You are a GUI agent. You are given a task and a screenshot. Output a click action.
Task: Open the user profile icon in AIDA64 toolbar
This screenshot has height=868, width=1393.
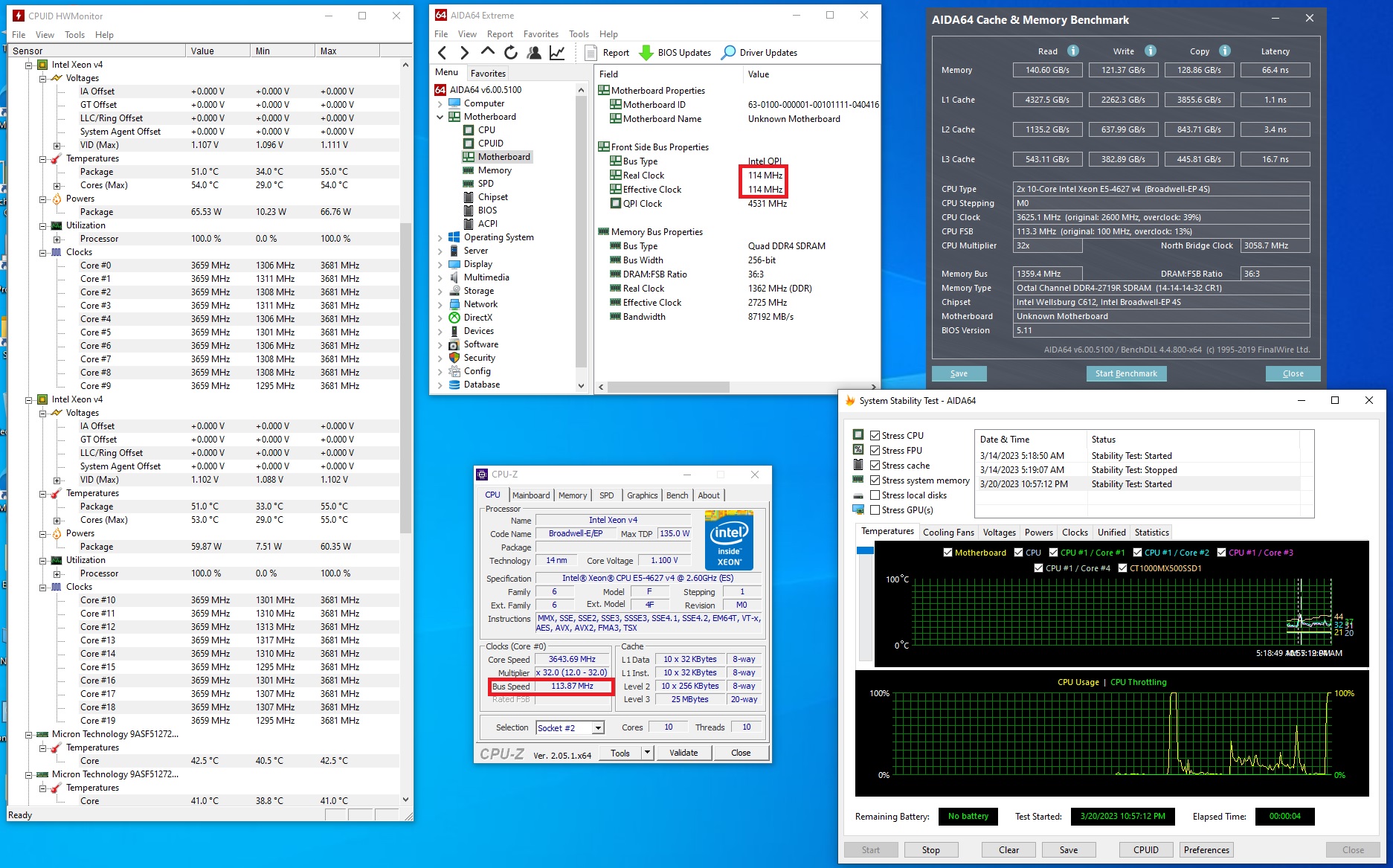(534, 52)
